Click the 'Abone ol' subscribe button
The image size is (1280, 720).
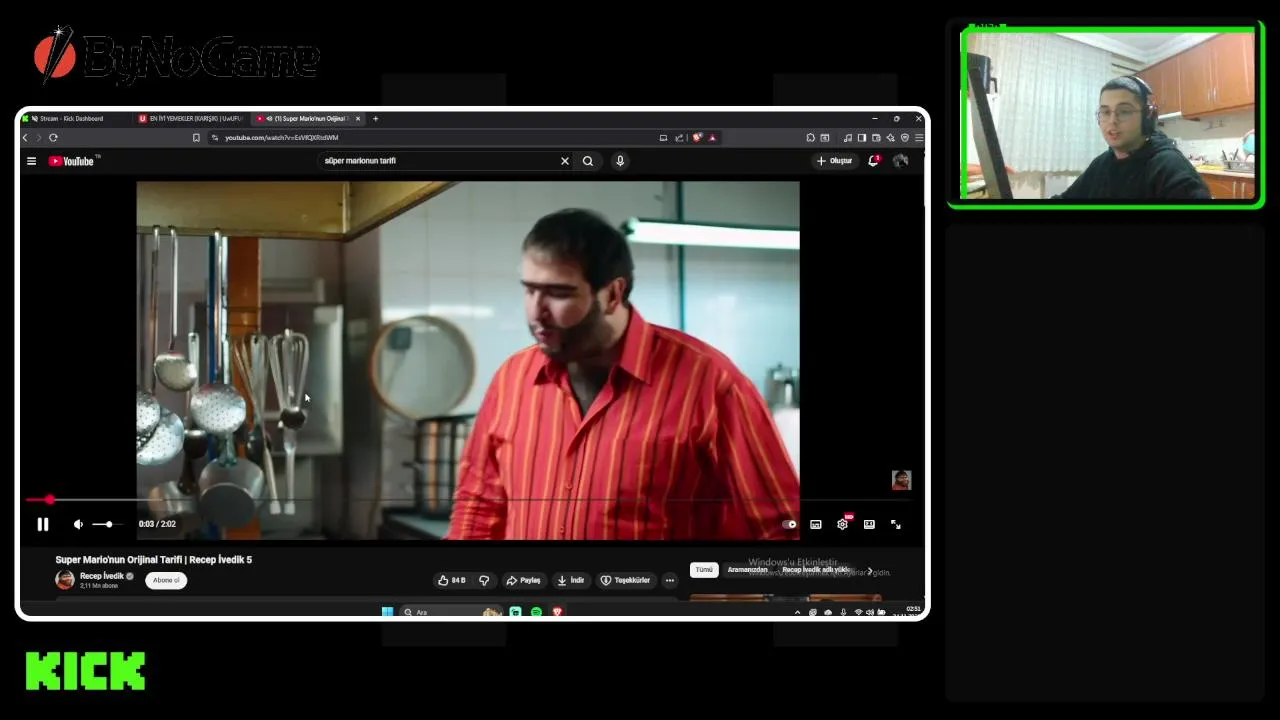click(x=166, y=580)
